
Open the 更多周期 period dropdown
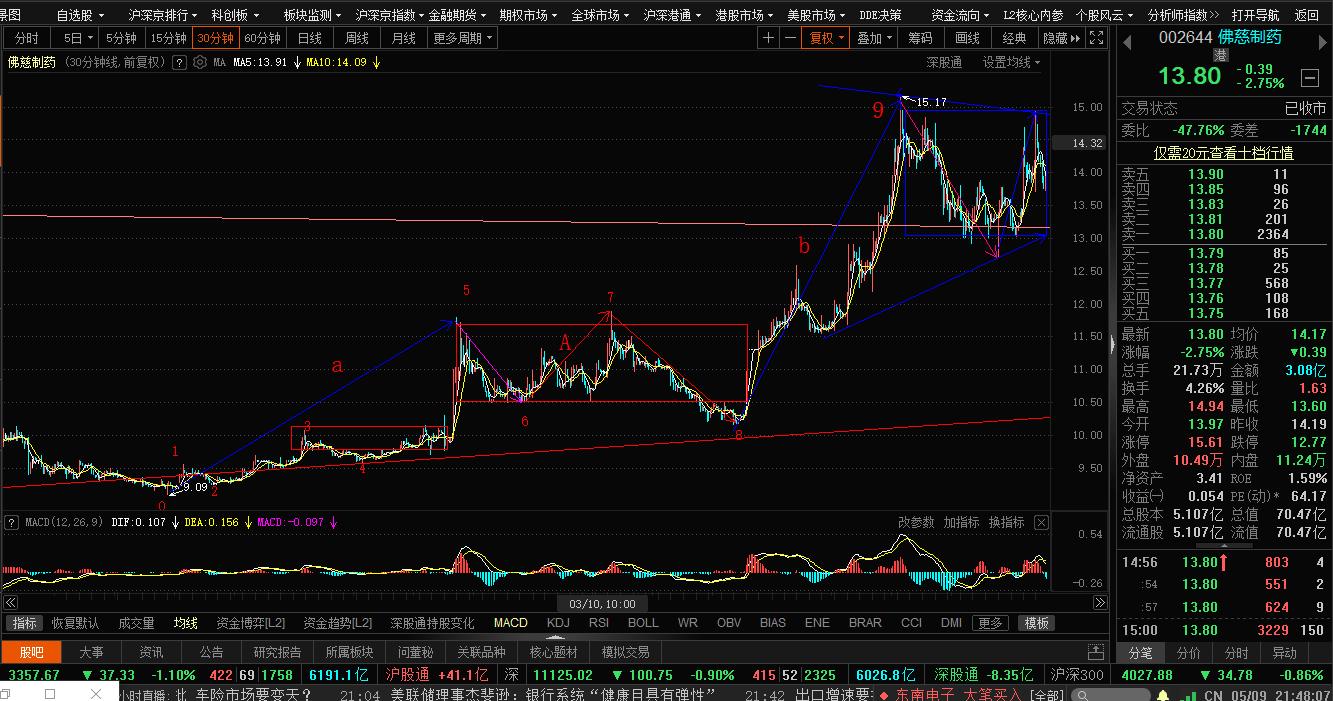pyautogui.click(x=462, y=36)
